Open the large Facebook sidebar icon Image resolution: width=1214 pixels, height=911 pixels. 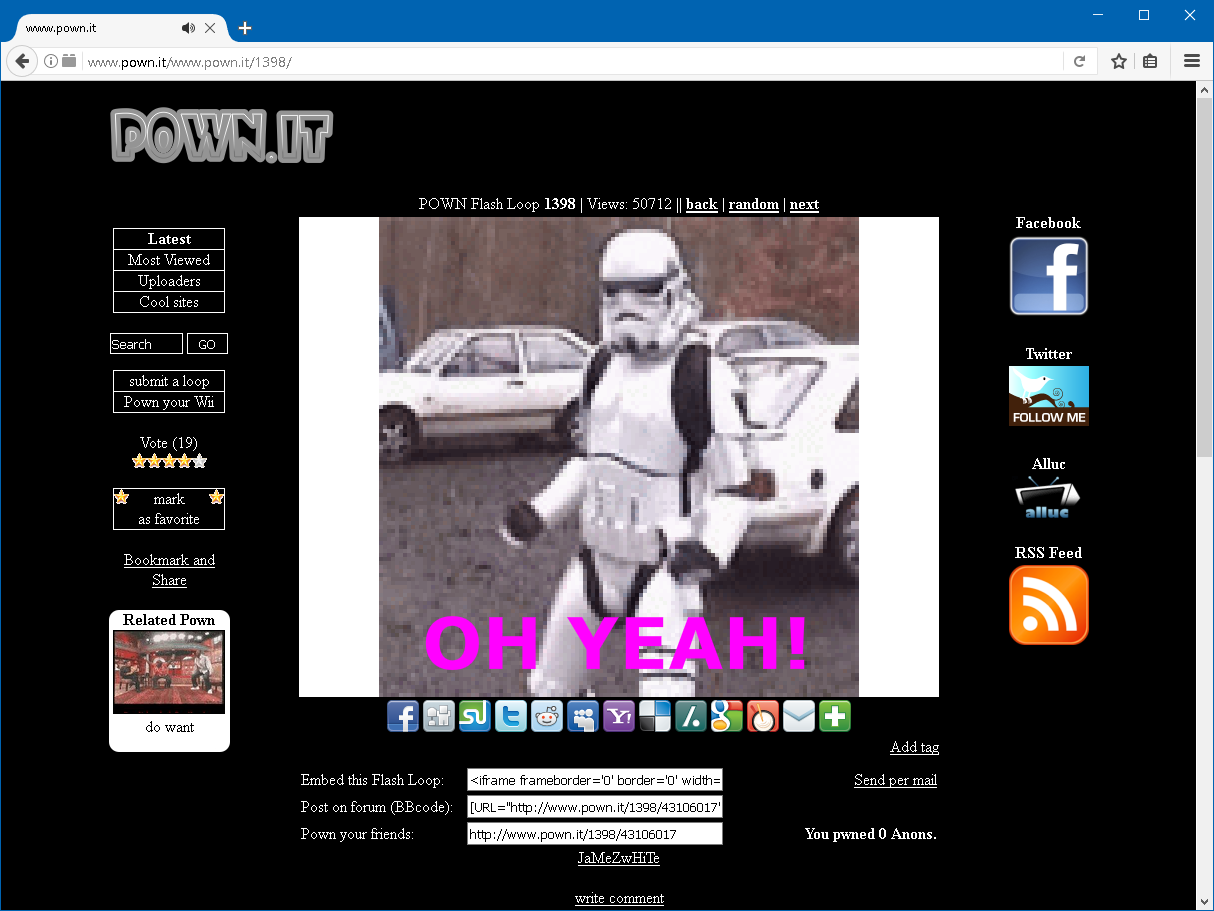(x=1048, y=276)
